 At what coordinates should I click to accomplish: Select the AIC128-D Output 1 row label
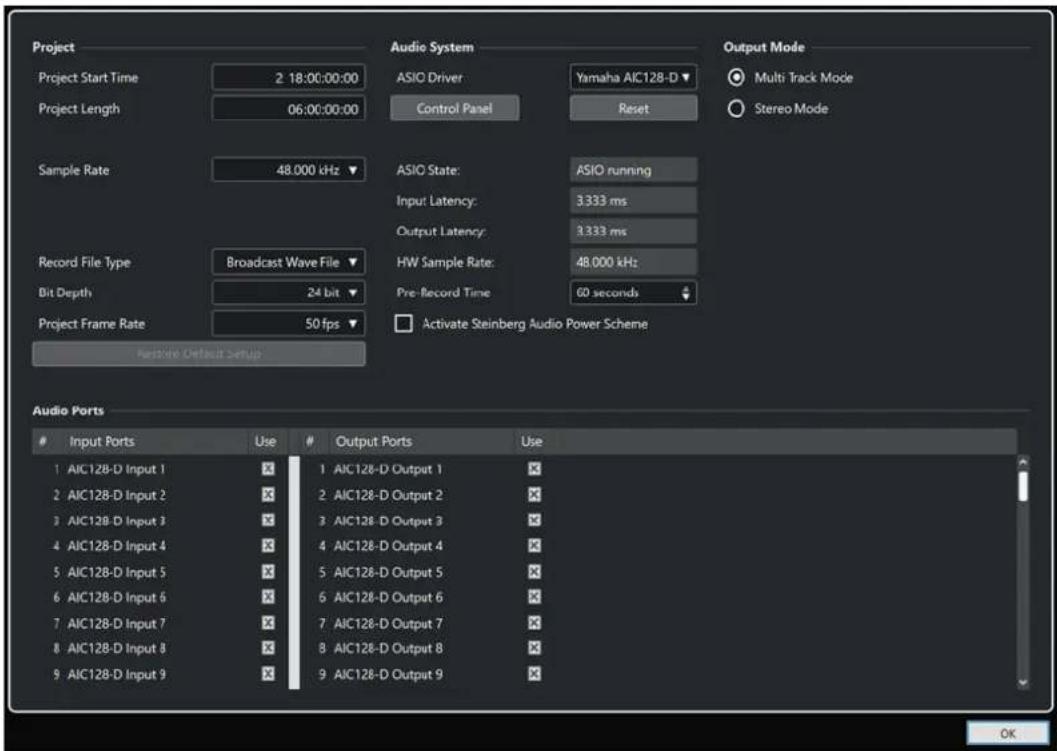tap(388, 469)
